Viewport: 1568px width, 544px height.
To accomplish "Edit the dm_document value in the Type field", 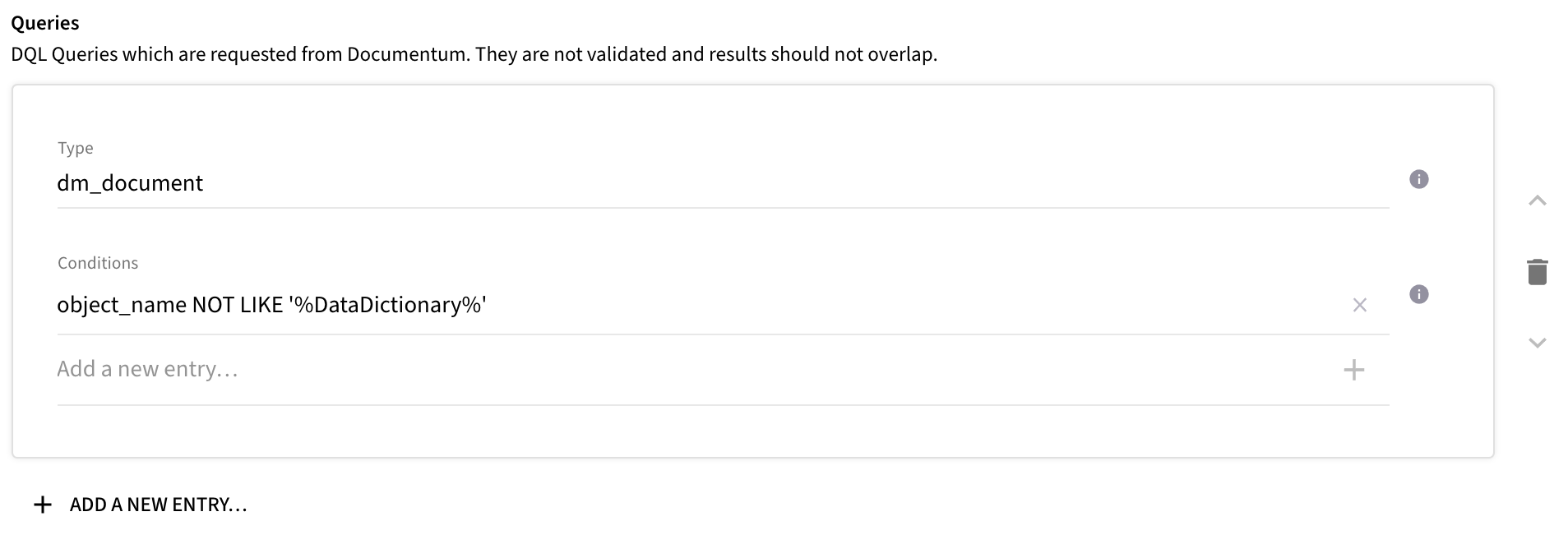I will pyautogui.click(x=130, y=182).
